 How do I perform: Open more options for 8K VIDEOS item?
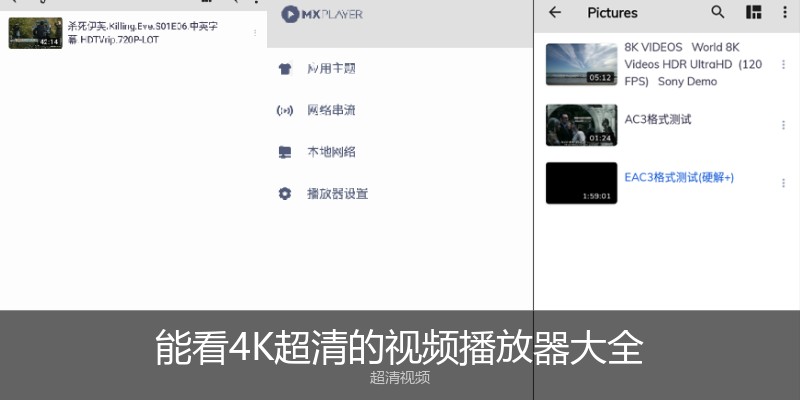coord(783,64)
